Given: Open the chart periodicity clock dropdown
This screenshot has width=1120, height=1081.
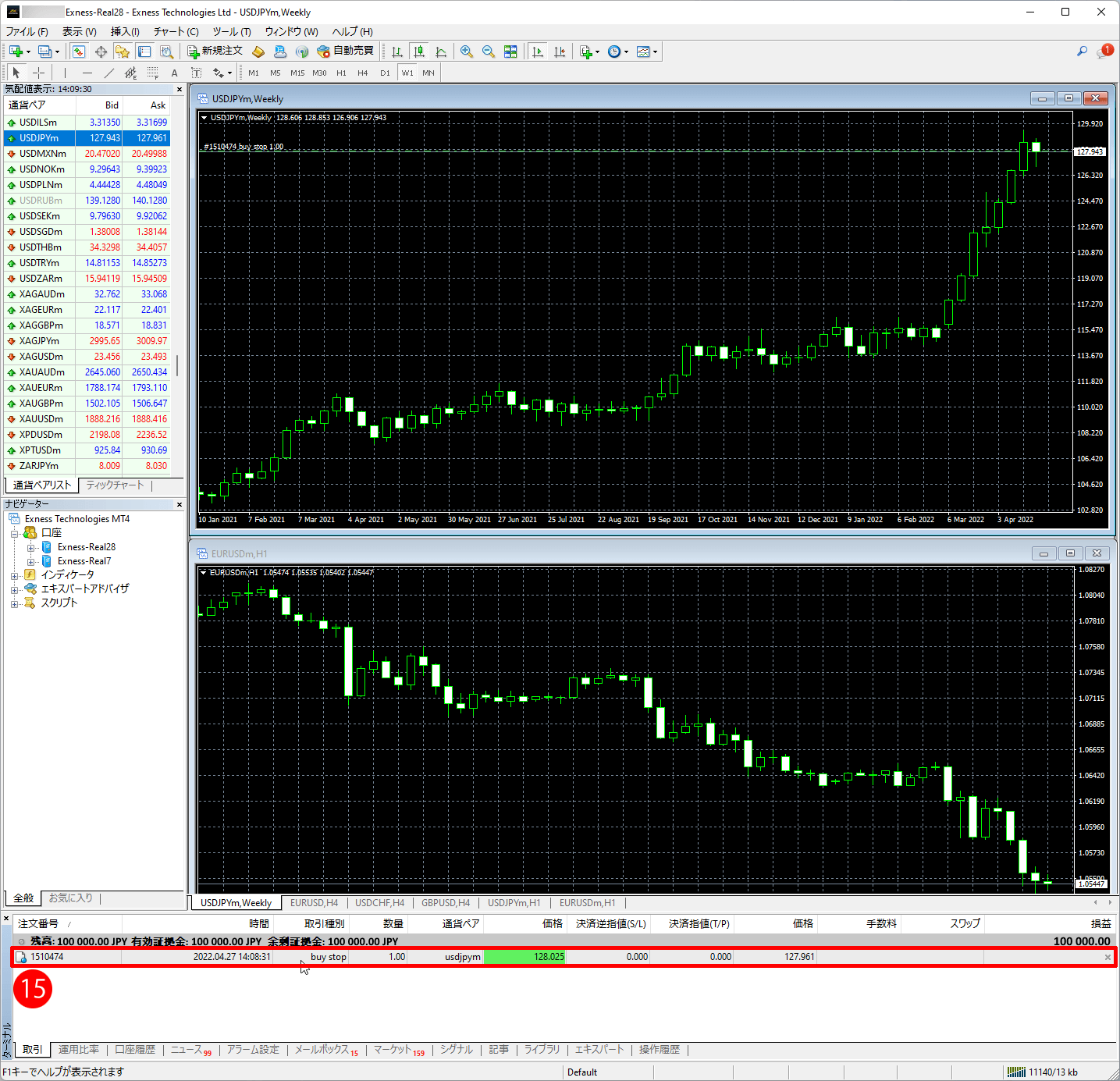Looking at the screenshot, I should pos(617,52).
